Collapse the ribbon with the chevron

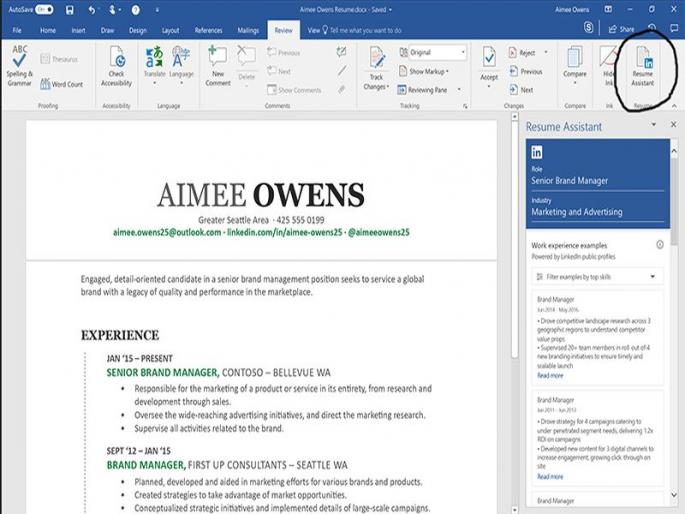(675, 106)
